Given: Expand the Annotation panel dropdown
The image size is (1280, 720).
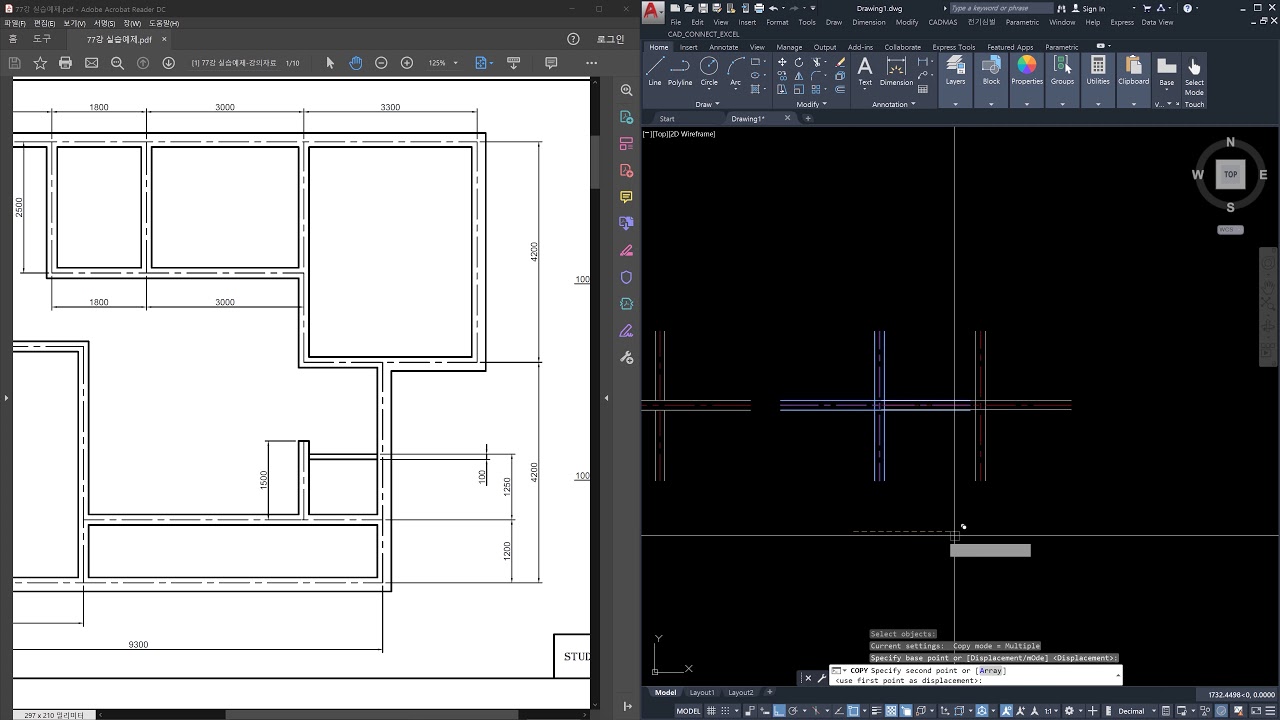Looking at the screenshot, I should pyautogui.click(x=893, y=104).
